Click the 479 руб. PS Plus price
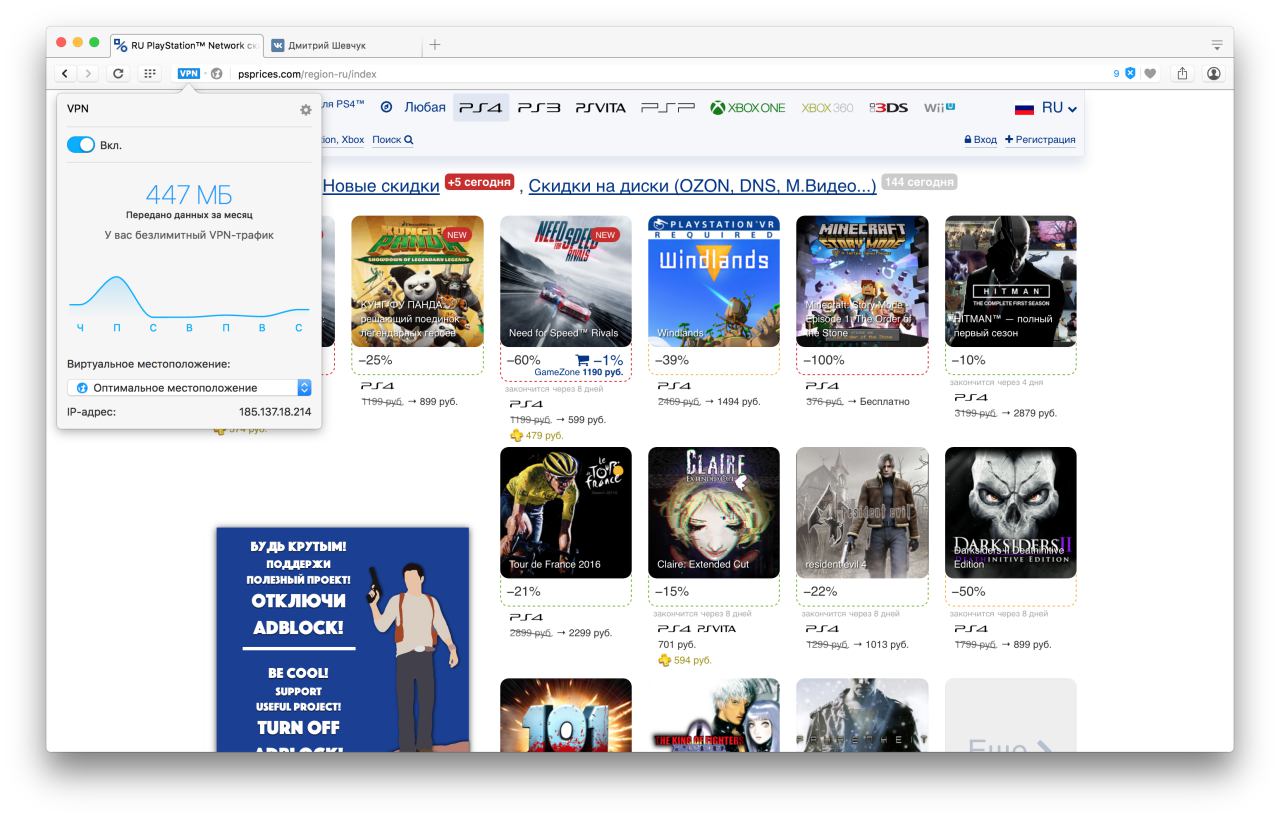This screenshot has height=818, width=1280. pyautogui.click(x=536, y=435)
